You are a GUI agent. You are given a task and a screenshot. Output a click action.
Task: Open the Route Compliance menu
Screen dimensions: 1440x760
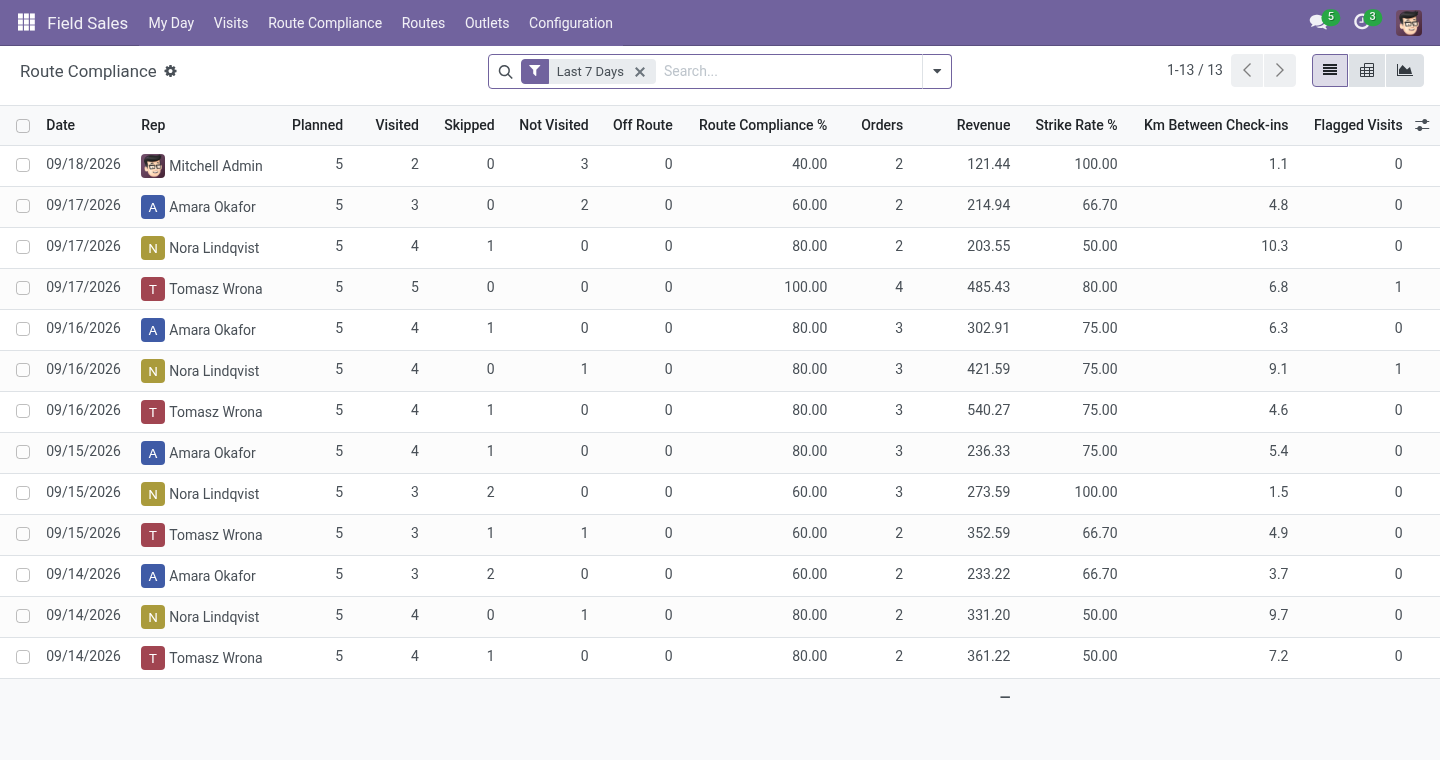pyautogui.click(x=325, y=23)
